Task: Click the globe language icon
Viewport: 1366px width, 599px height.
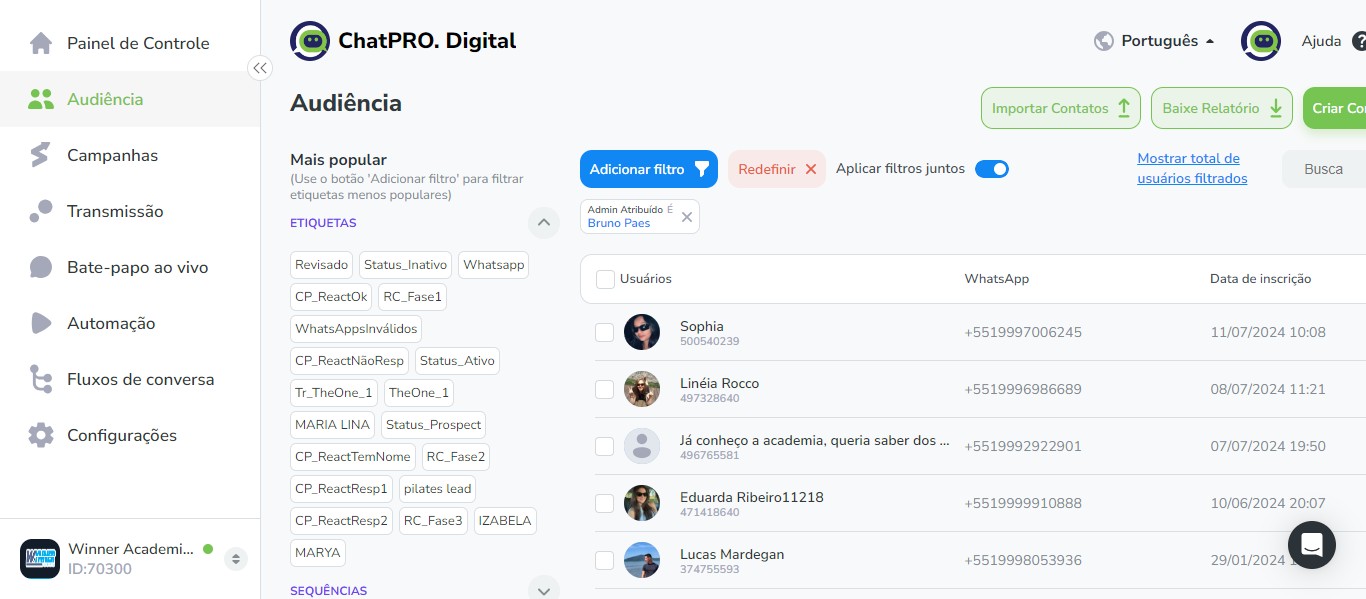Action: pyautogui.click(x=1104, y=41)
